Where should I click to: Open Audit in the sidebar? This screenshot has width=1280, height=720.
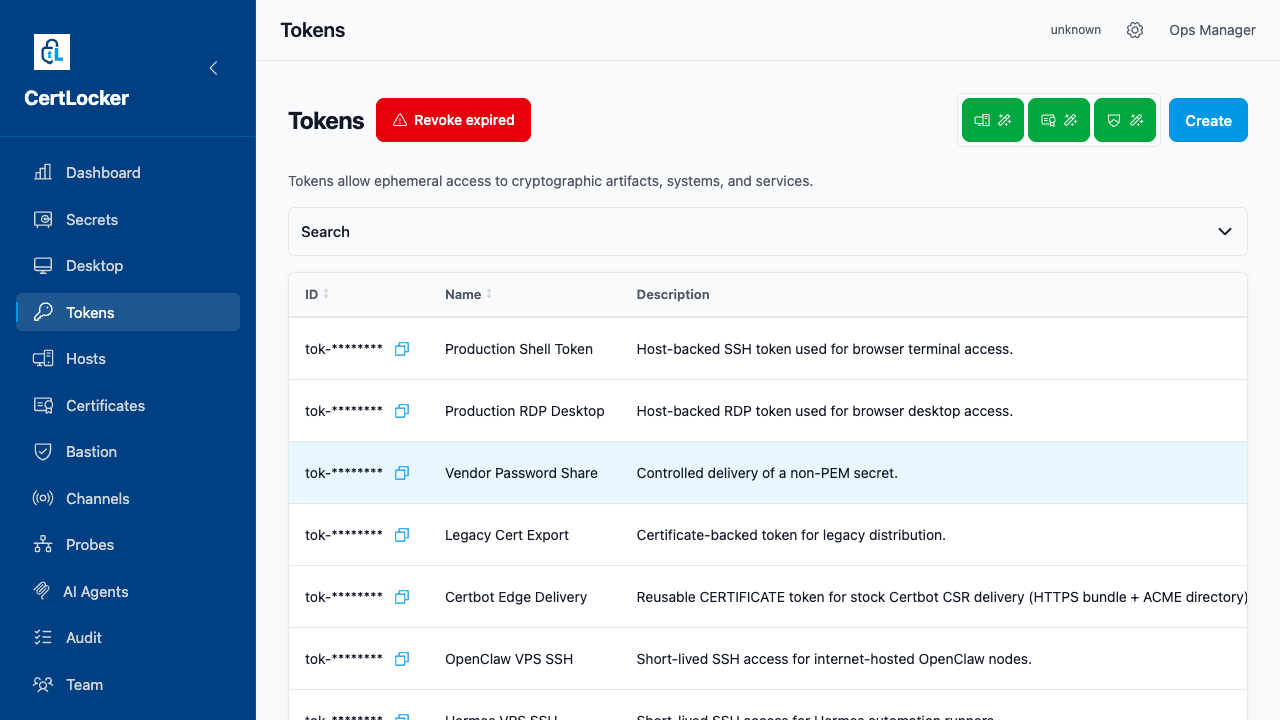click(128, 638)
